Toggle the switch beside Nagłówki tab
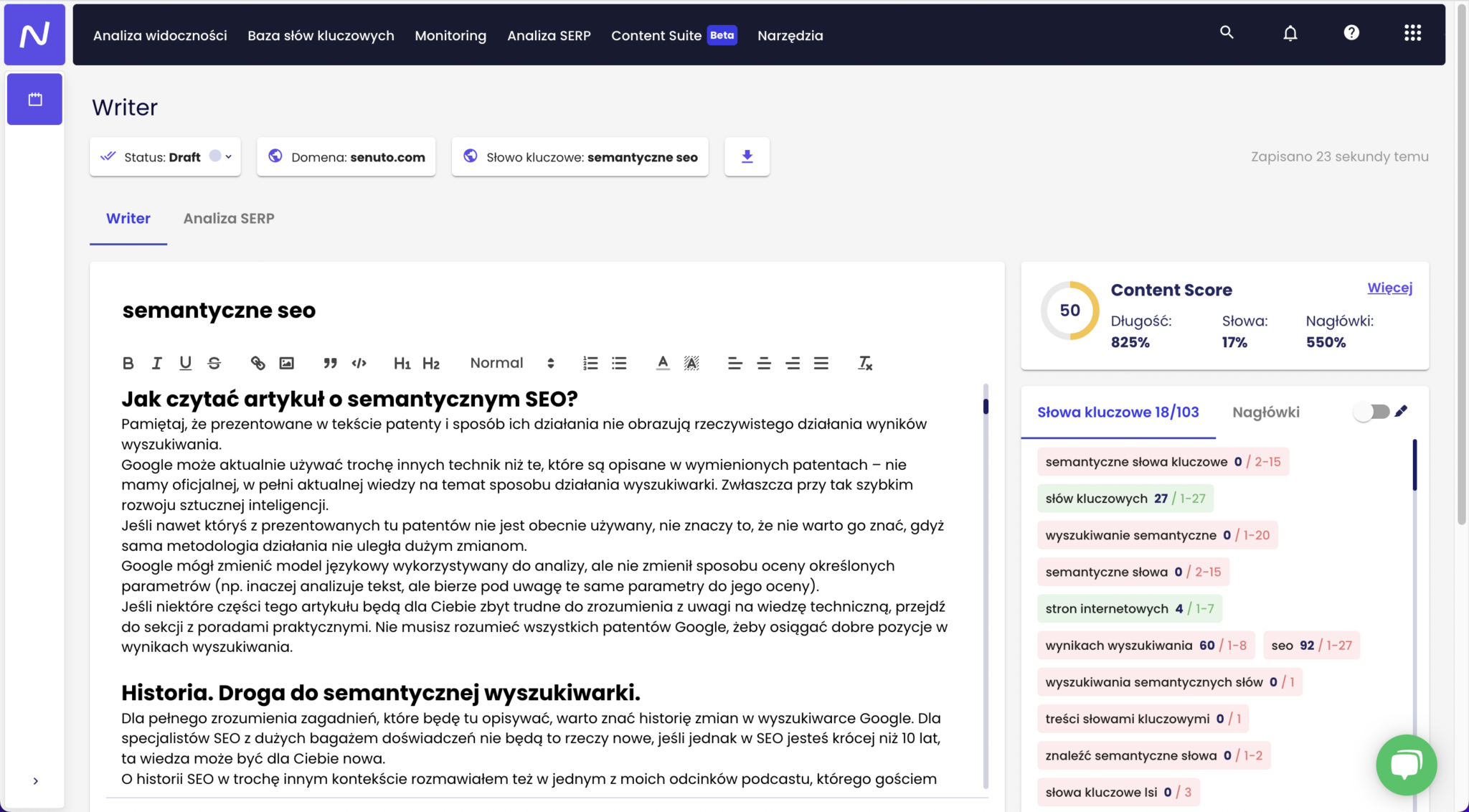1469x812 pixels. point(1371,412)
